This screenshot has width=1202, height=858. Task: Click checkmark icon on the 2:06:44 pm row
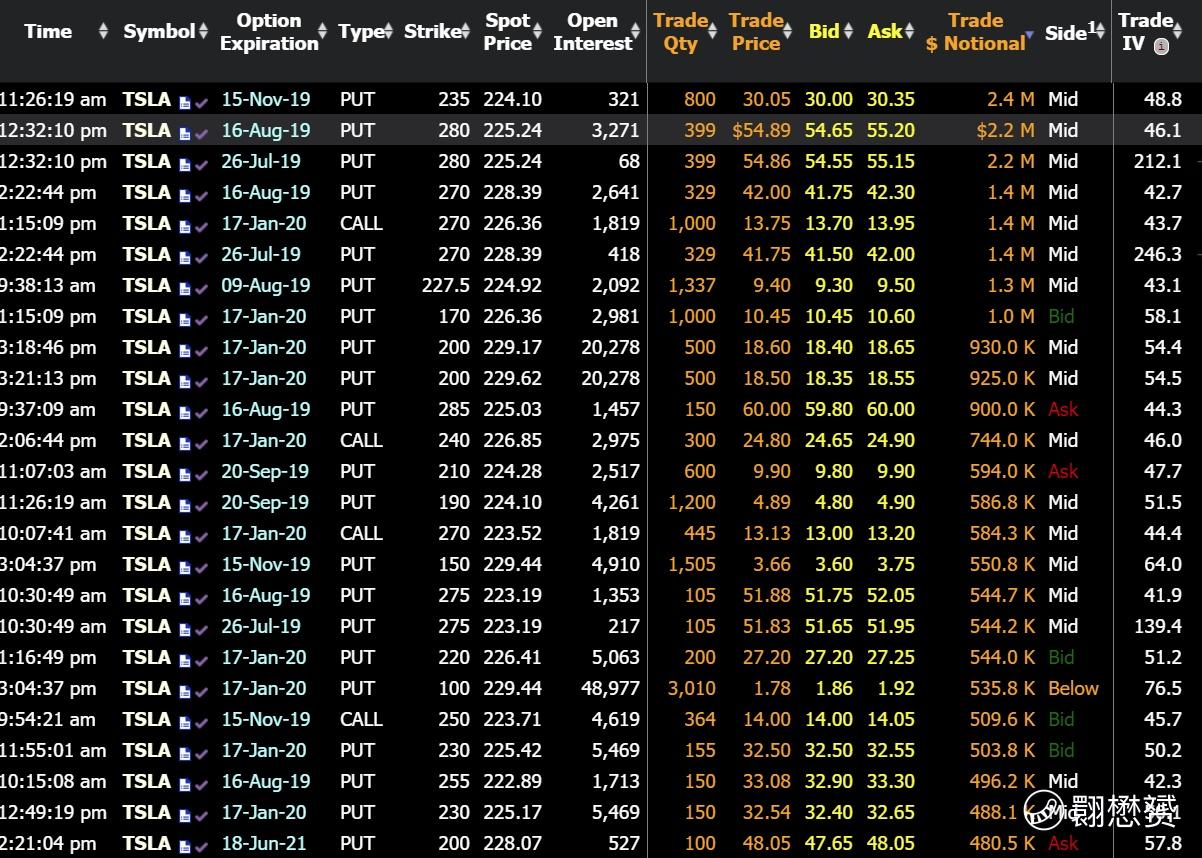(x=201, y=443)
